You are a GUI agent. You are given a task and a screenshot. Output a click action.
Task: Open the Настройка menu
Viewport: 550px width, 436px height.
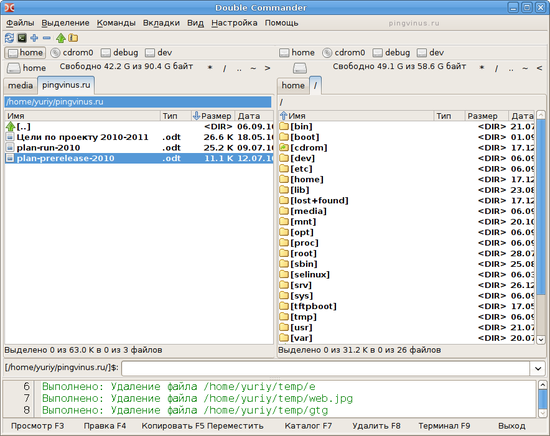click(234, 23)
